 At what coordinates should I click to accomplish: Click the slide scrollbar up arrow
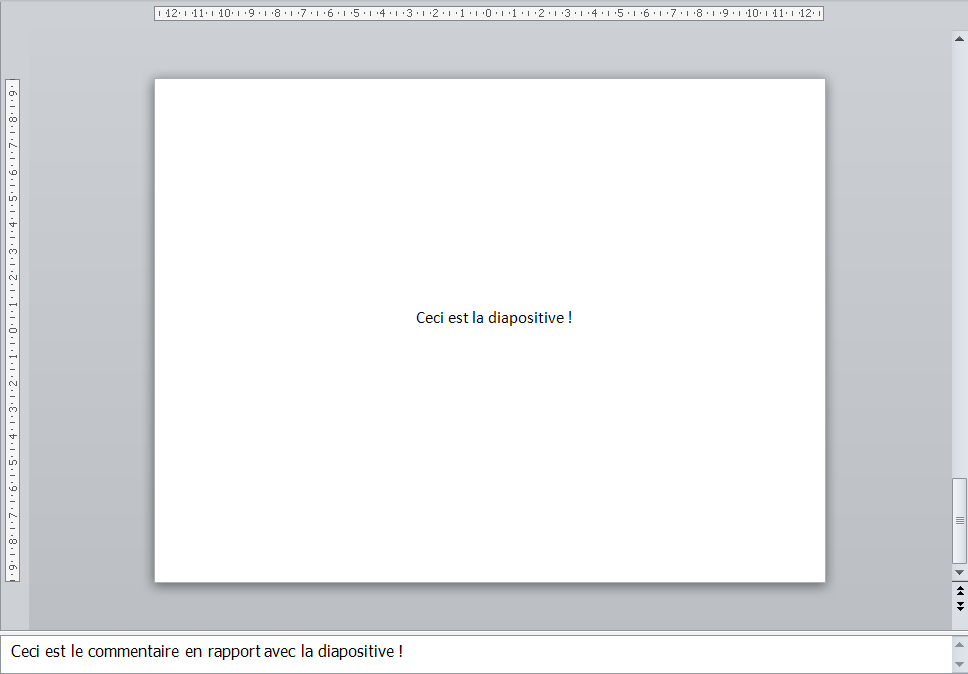pyautogui.click(x=960, y=37)
